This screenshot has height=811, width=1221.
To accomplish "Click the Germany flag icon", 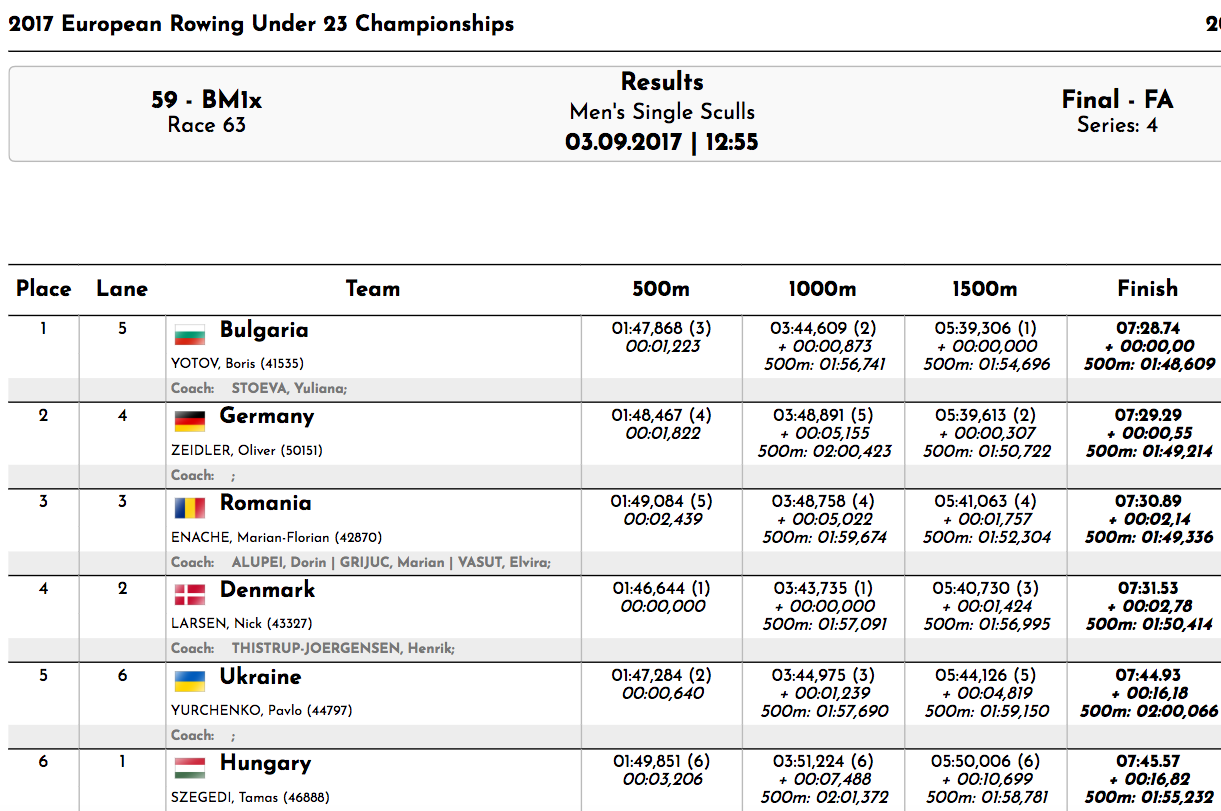I will point(190,421).
